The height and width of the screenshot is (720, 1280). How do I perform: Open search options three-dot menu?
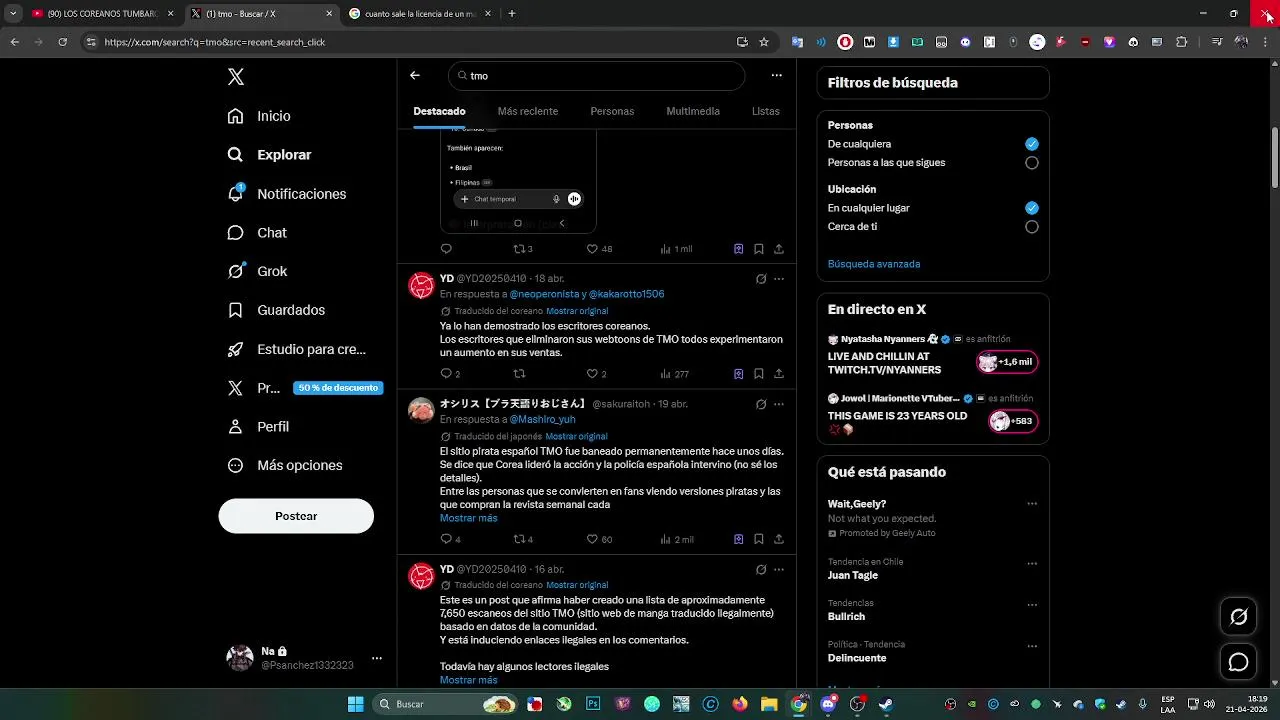click(776, 75)
